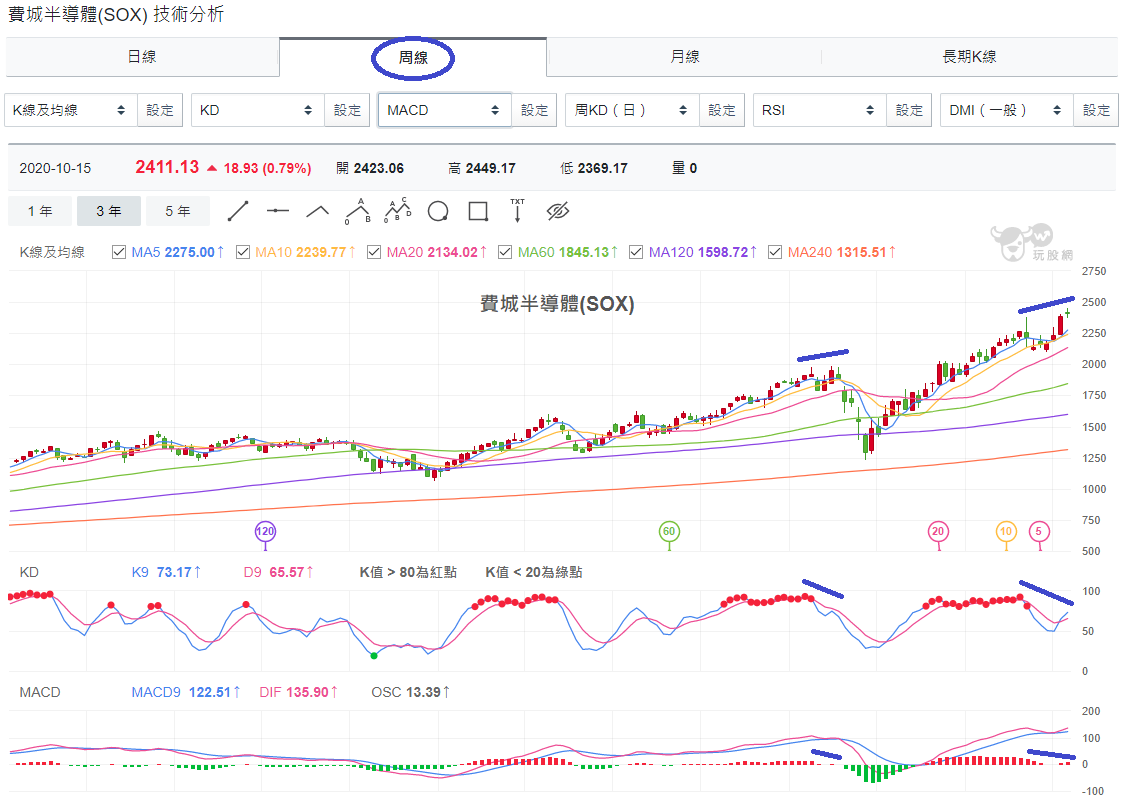Select the angle line drawing tool
Image resolution: width=1139 pixels, height=803 pixels.
pos(317,211)
